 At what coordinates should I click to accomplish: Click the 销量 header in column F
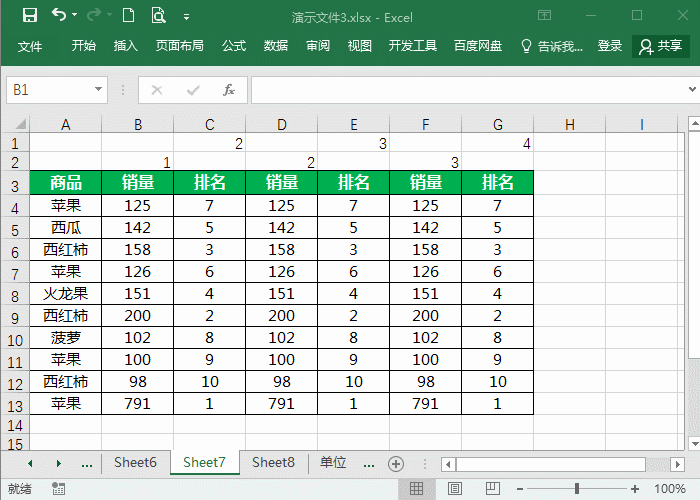[x=425, y=183]
